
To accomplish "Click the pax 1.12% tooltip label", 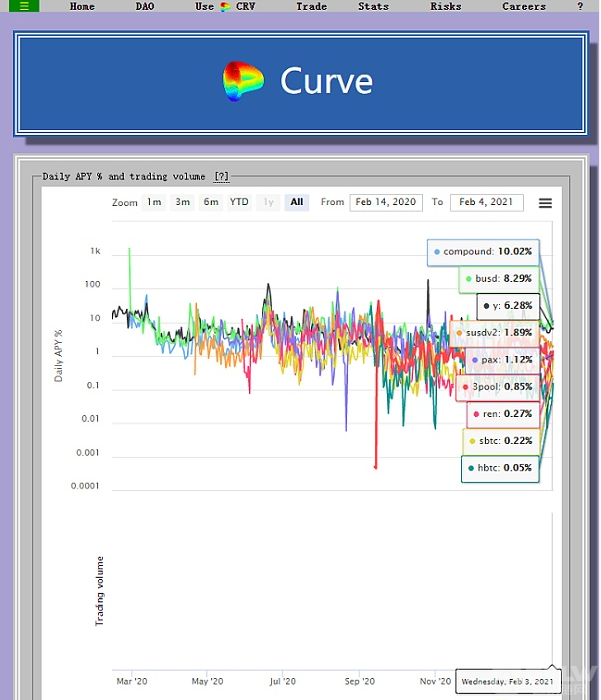I will point(502,360).
